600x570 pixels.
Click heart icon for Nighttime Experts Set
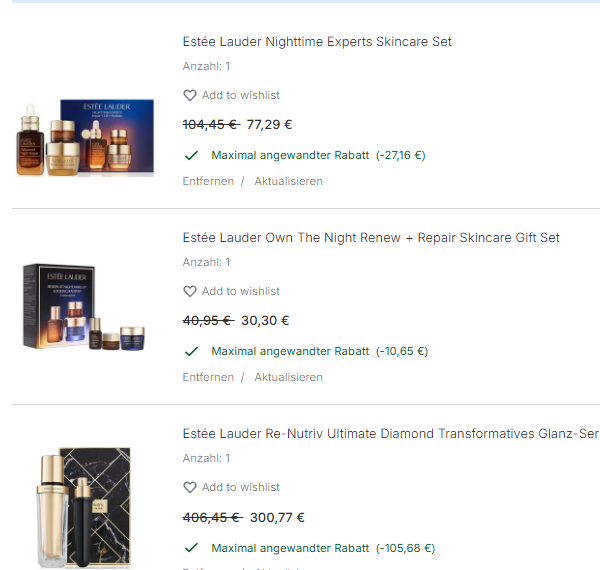point(190,95)
